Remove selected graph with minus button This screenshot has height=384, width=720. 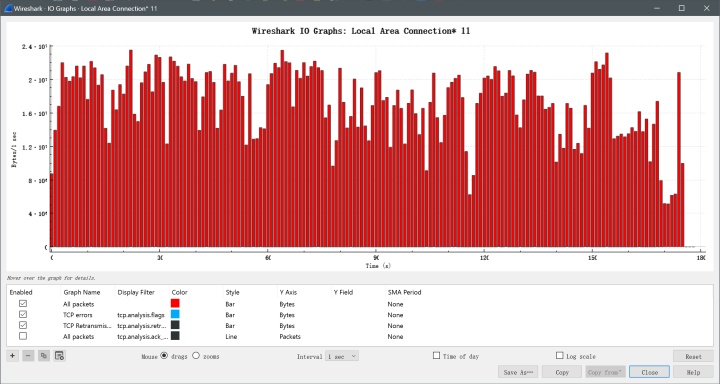coord(28,356)
